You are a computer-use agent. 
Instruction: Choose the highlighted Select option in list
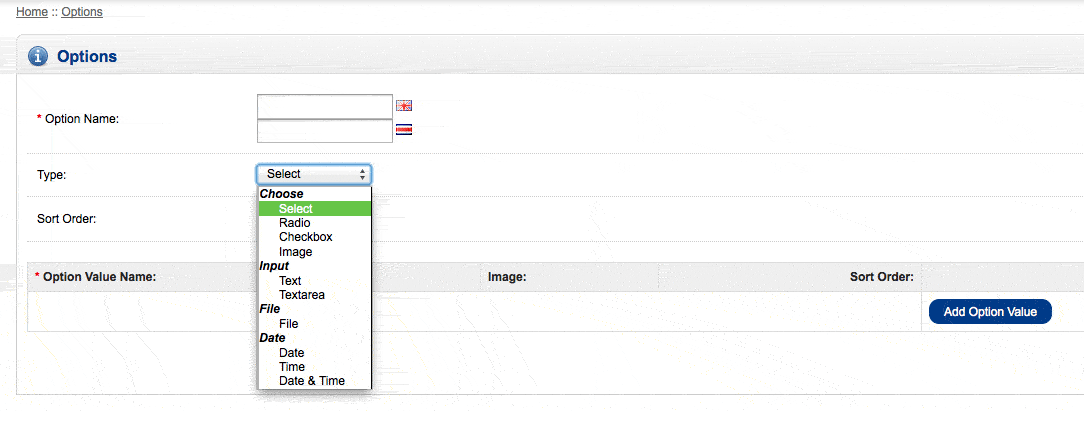pos(296,209)
